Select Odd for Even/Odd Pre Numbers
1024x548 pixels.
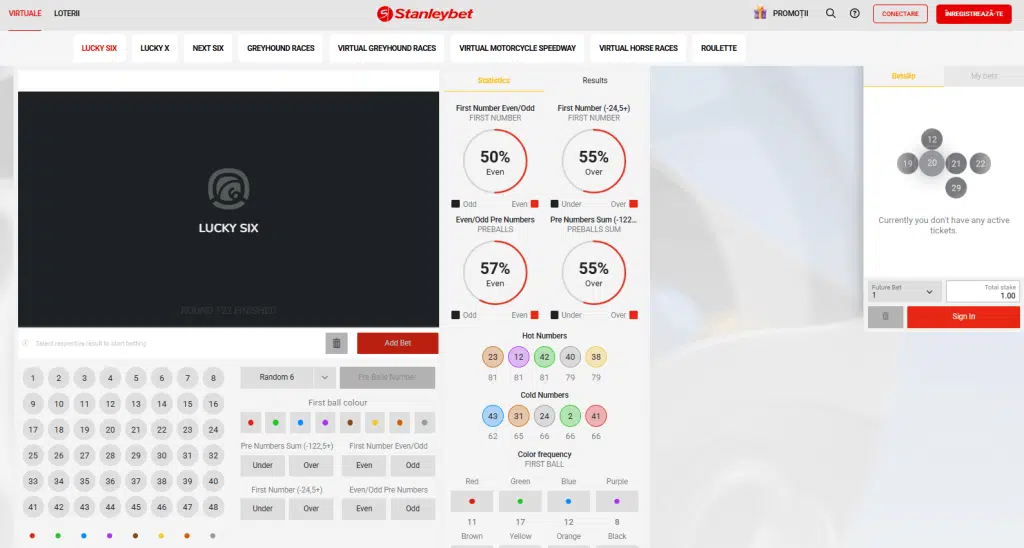click(x=413, y=508)
